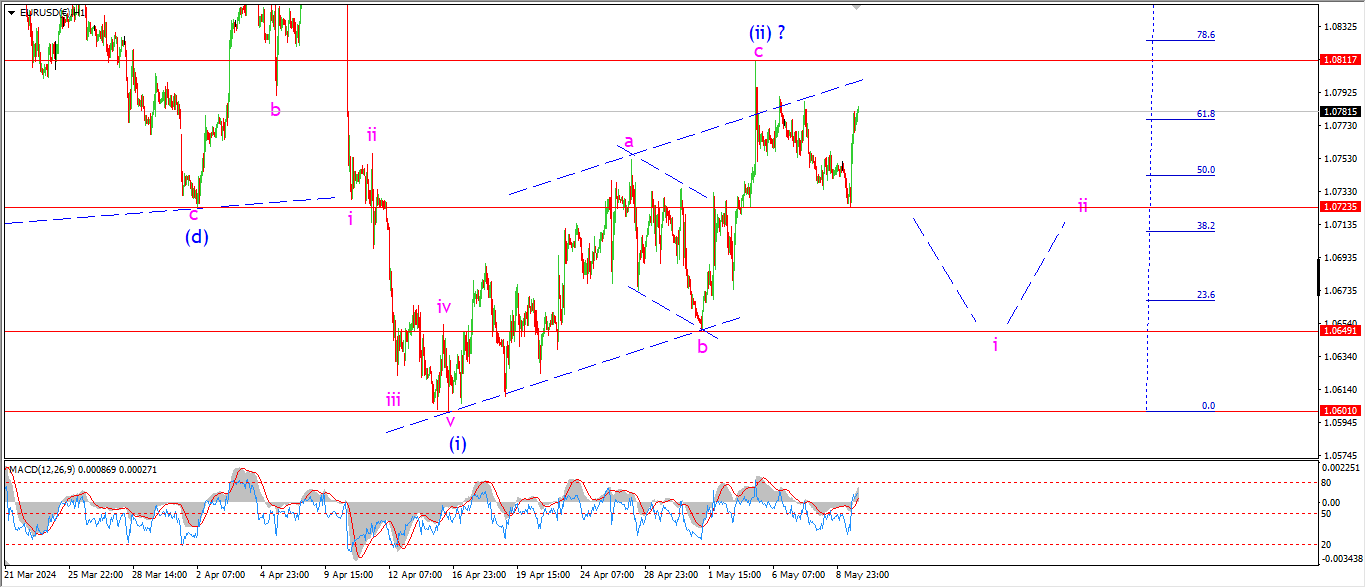Click the 38.2 Fibonacci level label
The image size is (1366, 588).
coord(1205,226)
